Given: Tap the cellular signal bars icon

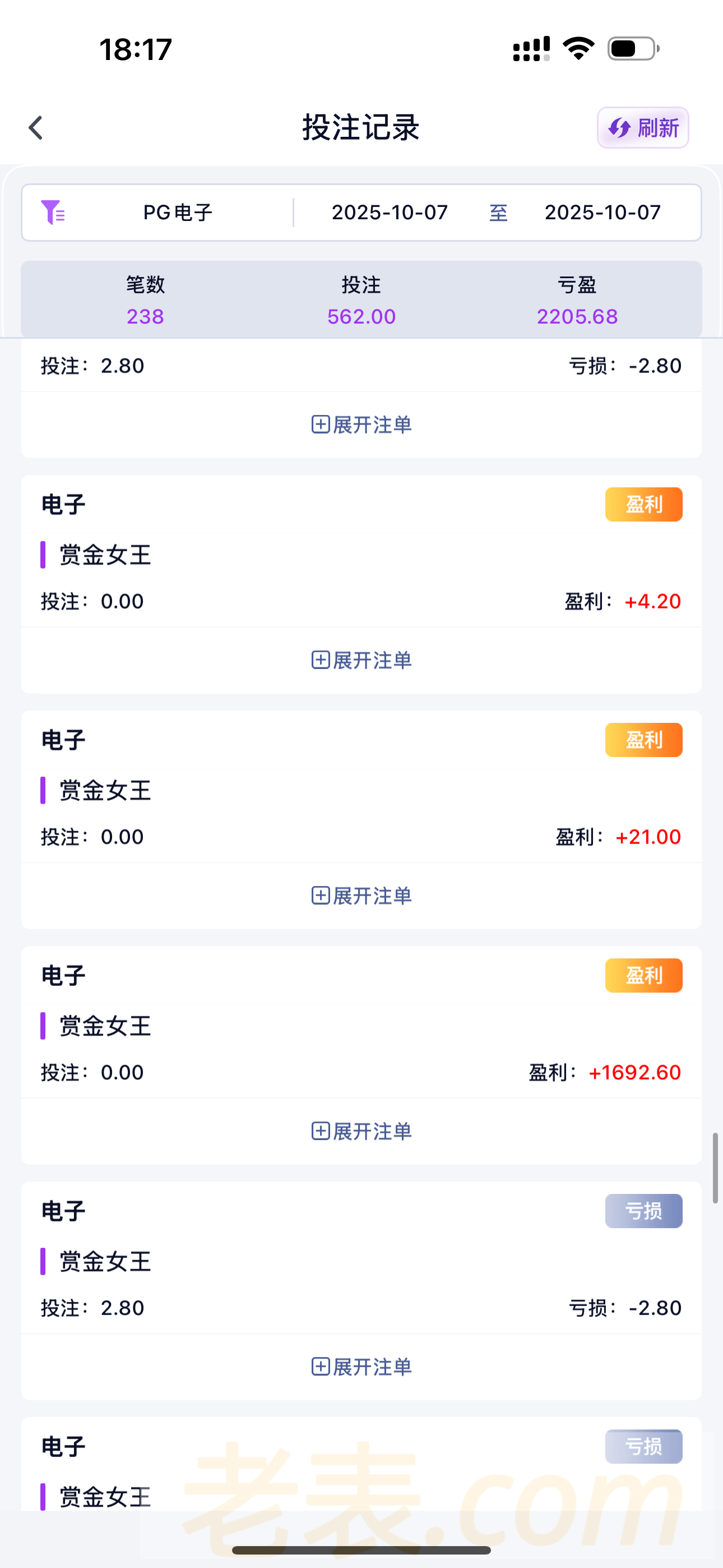Looking at the screenshot, I should tap(531, 48).
